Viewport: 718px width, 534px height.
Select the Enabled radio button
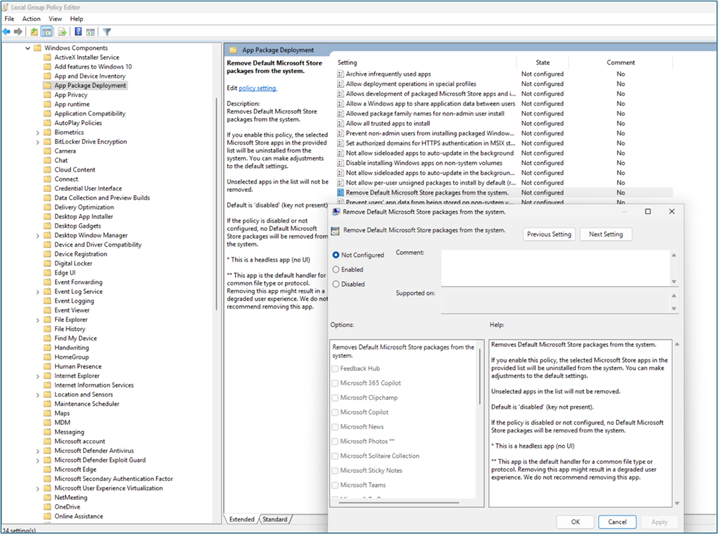tap(336, 269)
